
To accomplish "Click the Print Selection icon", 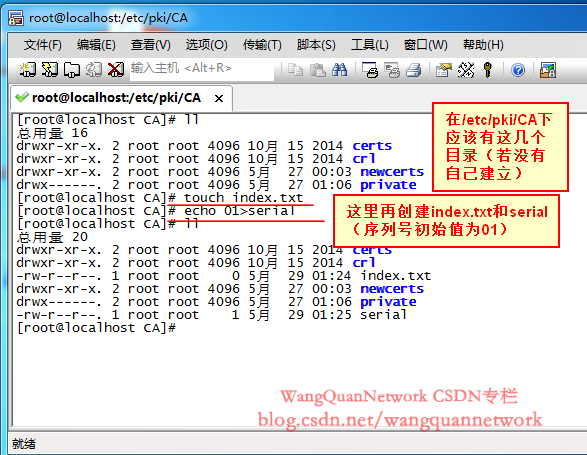I will coord(392,70).
